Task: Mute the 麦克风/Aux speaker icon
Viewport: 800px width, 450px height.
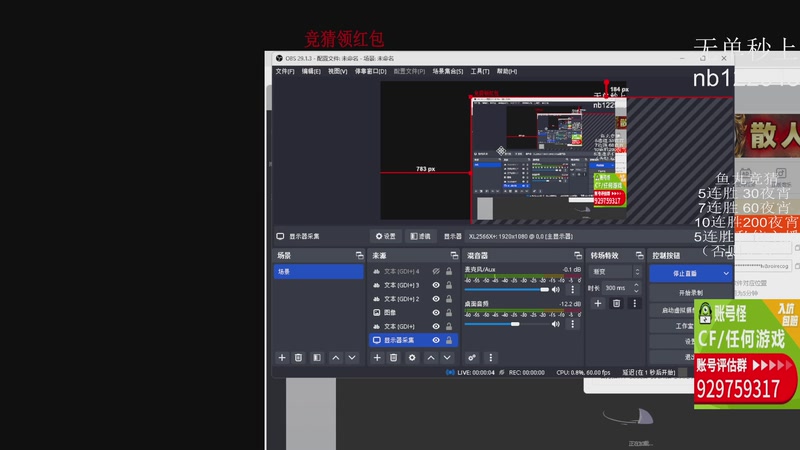Action: pos(556,289)
